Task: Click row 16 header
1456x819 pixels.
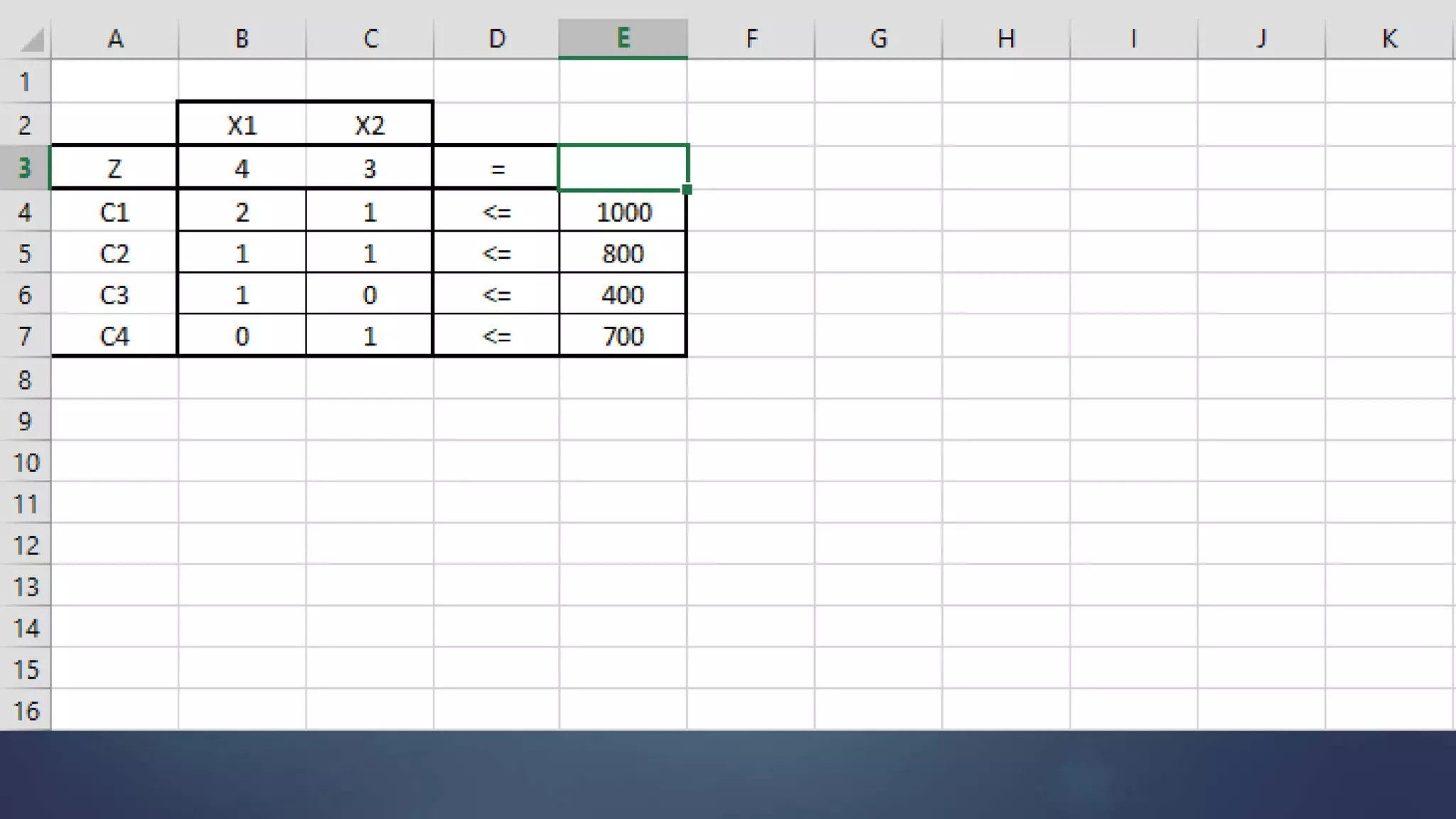Action: (x=25, y=710)
